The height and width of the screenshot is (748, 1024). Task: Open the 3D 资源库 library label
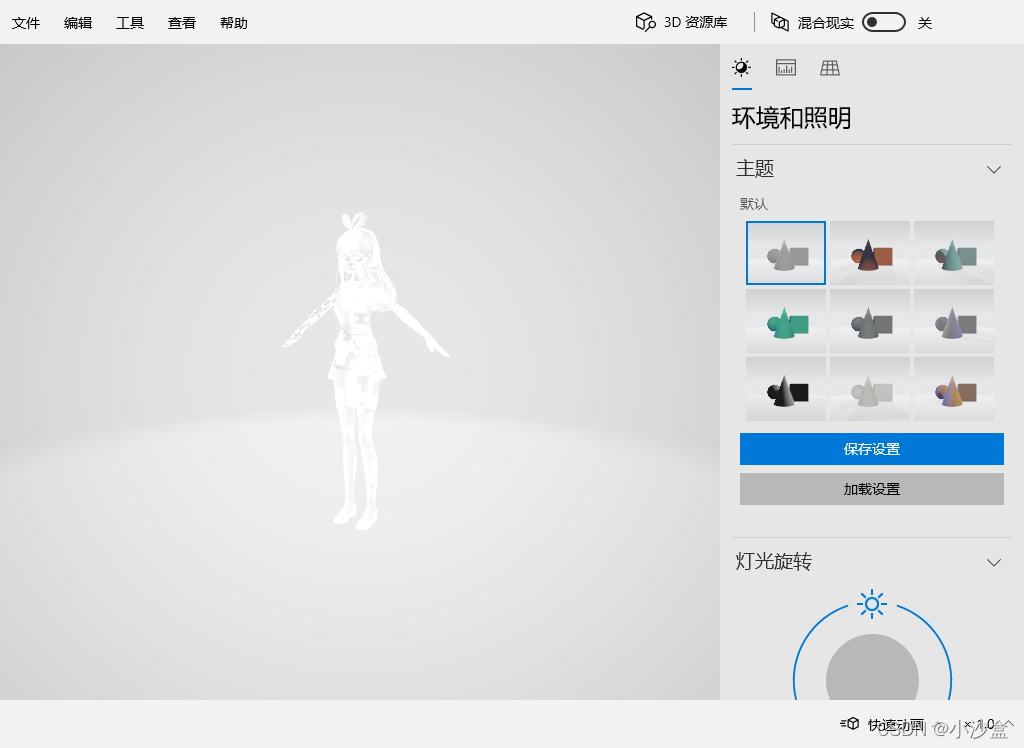696,22
